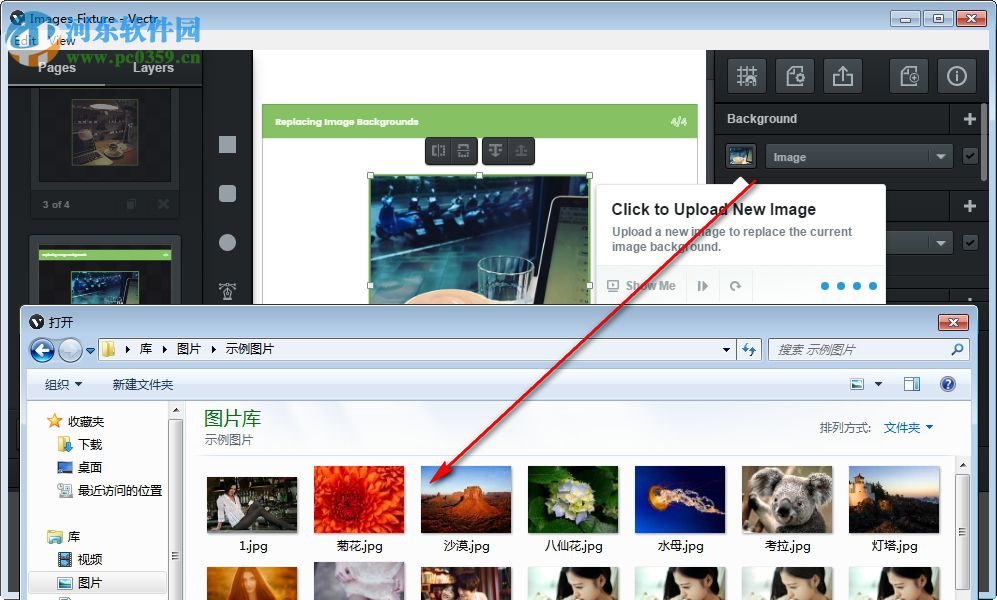Image resolution: width=997 pixels, height=600 pixels.
Task: Select the 沙漠.jpg thumbnail
Action: point(466,499)
